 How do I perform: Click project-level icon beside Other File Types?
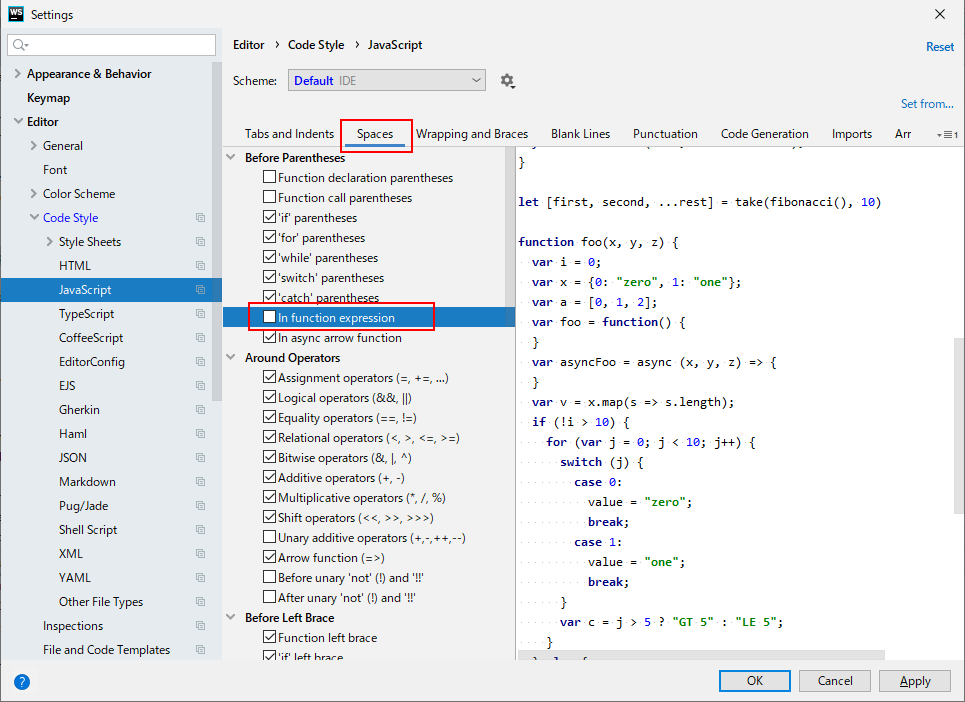click(x=200, y=602)
